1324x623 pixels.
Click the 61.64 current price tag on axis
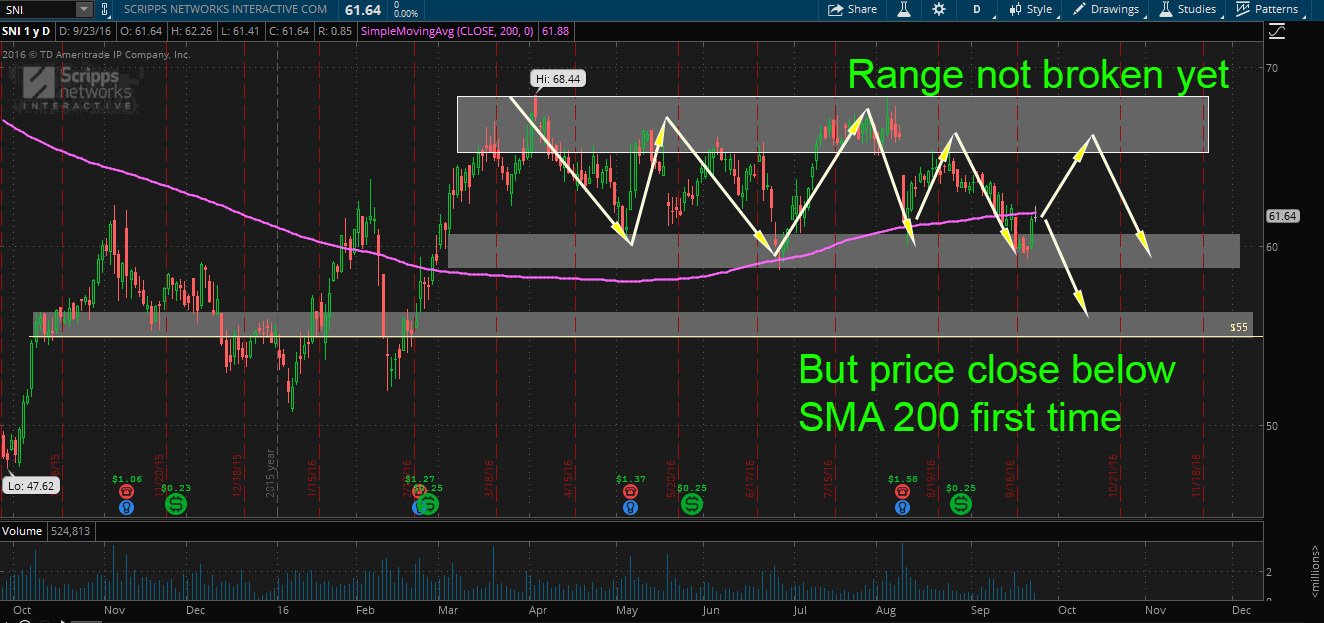point(1282,216)
